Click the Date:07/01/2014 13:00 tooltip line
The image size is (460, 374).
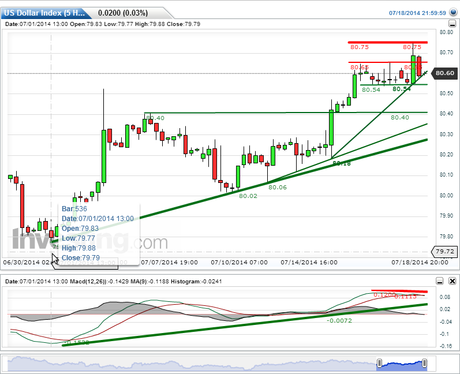coord(98,219)
